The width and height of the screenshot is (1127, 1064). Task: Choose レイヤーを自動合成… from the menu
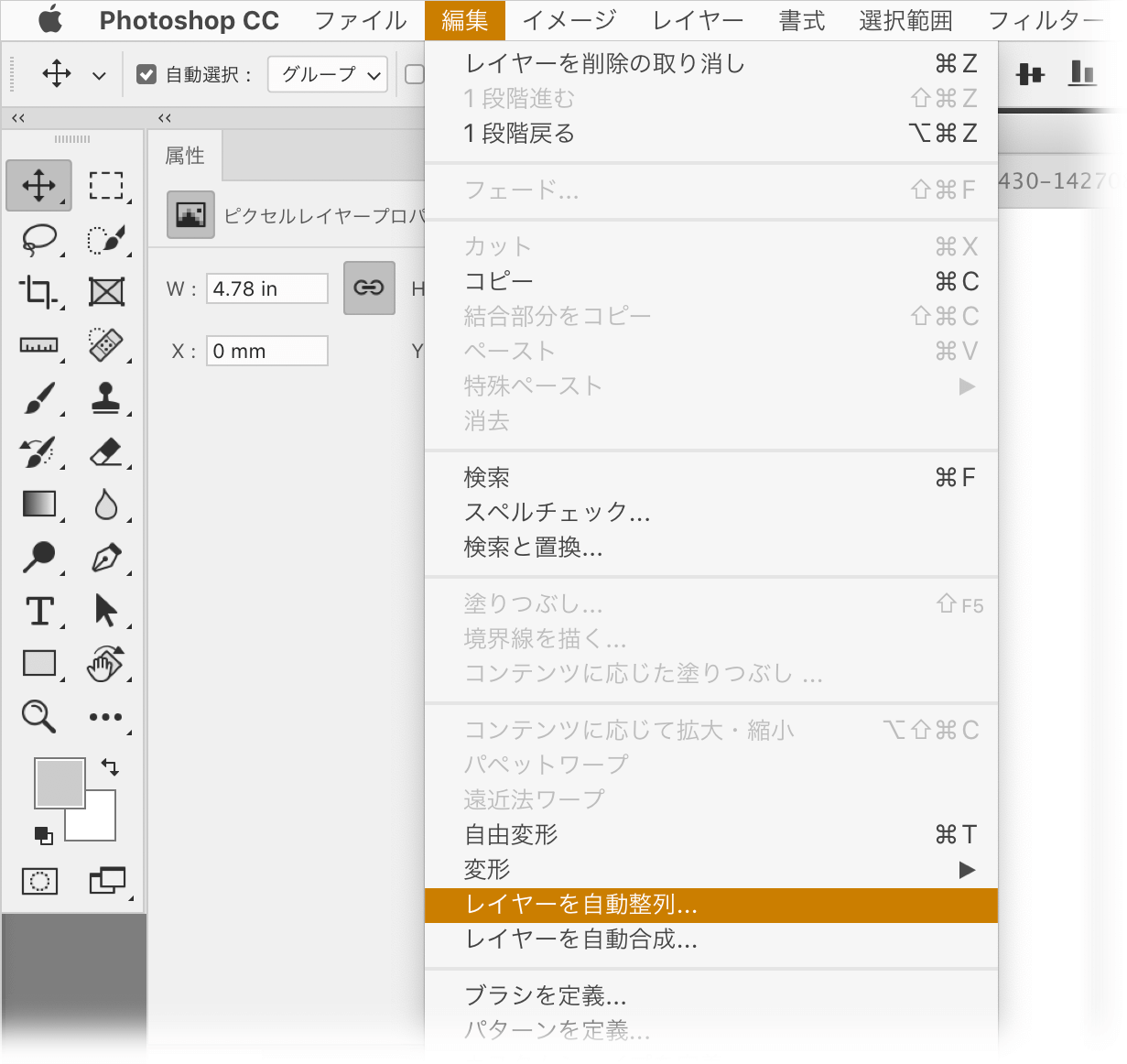[x=711, y=939]
